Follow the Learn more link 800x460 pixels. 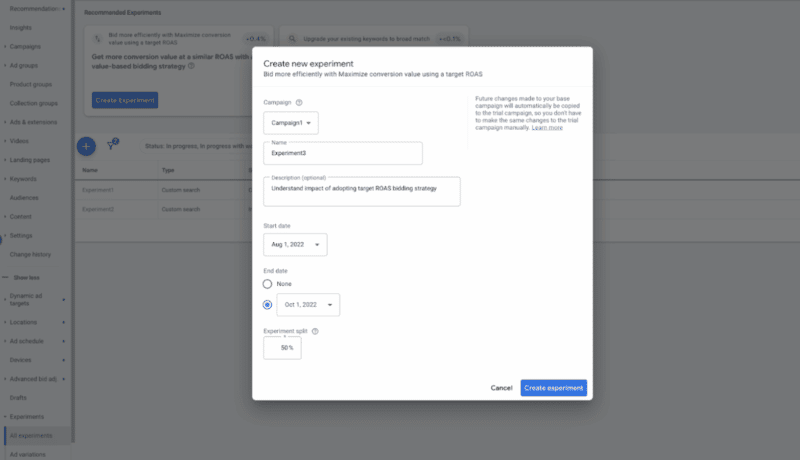tap(547, 128)
